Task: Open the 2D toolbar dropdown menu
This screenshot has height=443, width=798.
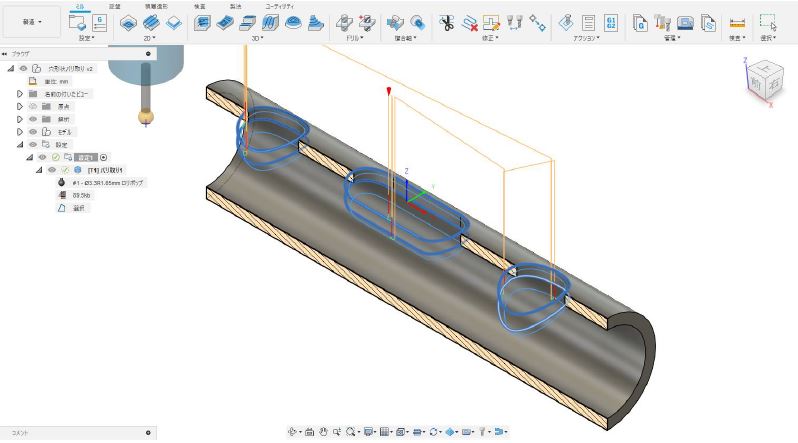Action: click(151, 39)
